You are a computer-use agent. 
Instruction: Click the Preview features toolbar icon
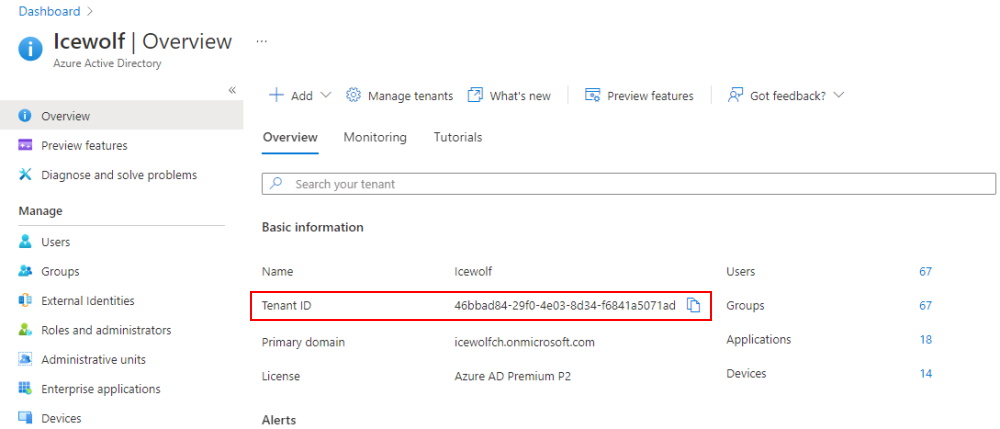[x=592, y=95]
